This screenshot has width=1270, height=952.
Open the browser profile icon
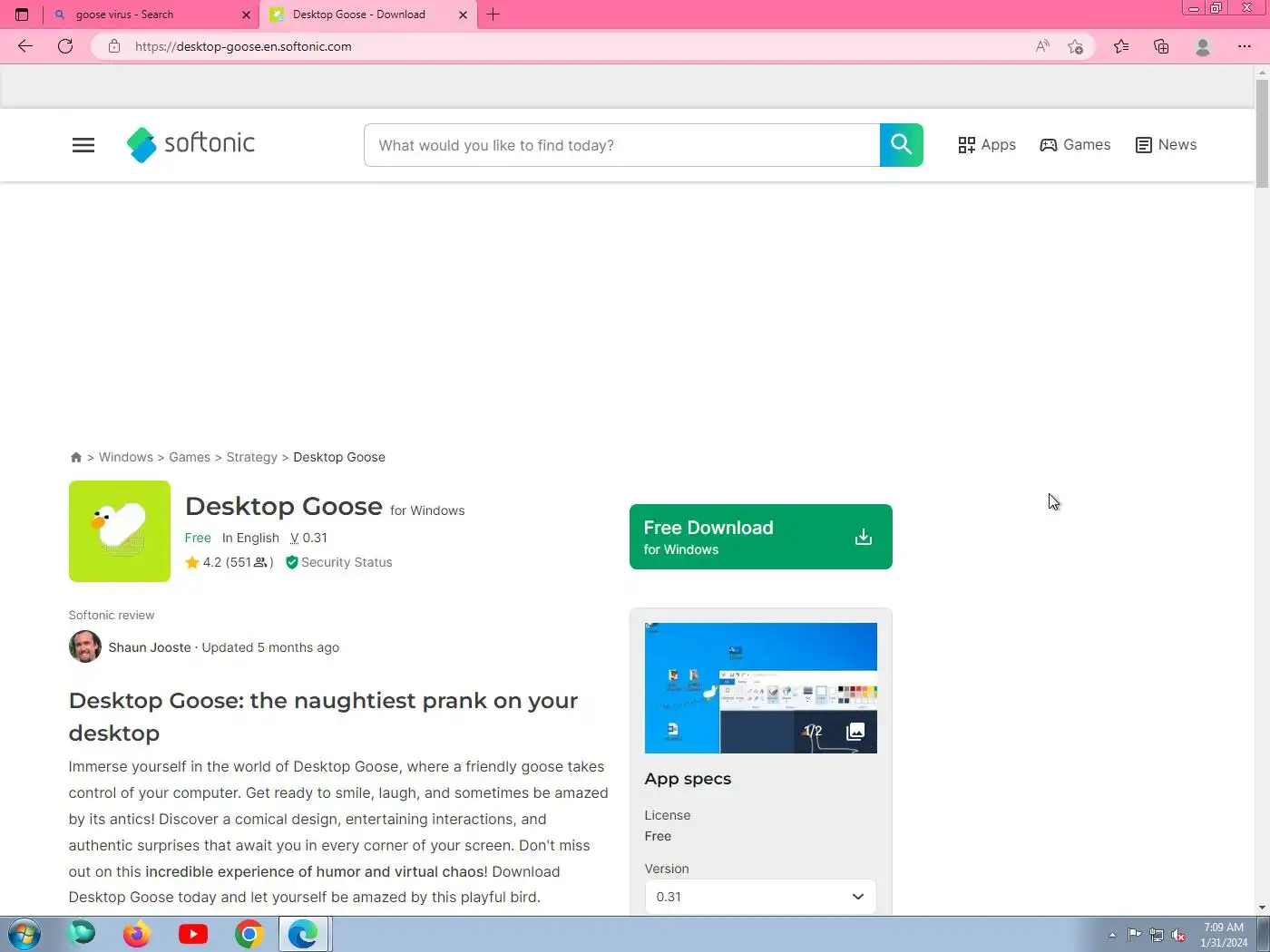point(1203,46)
